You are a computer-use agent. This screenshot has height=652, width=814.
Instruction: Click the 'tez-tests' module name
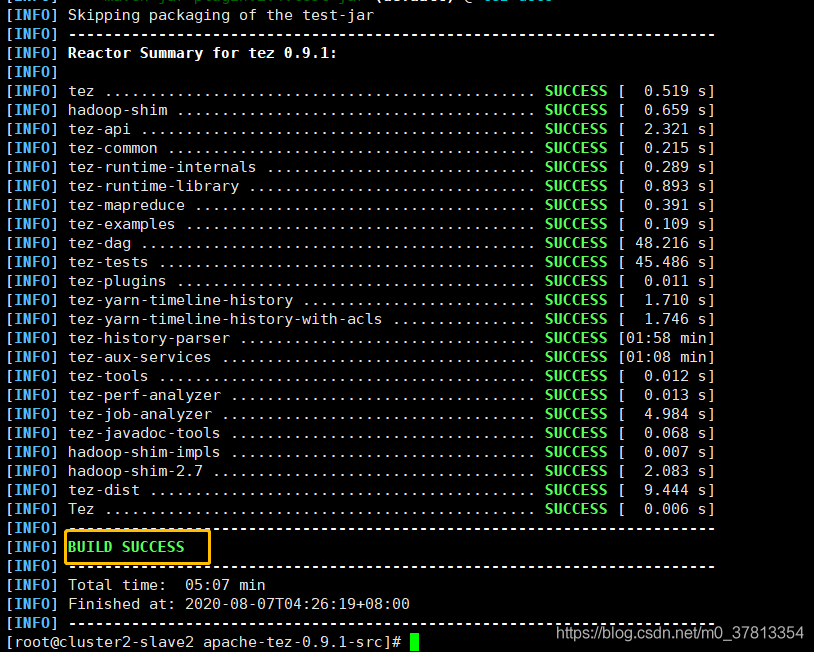coord(108,262)
